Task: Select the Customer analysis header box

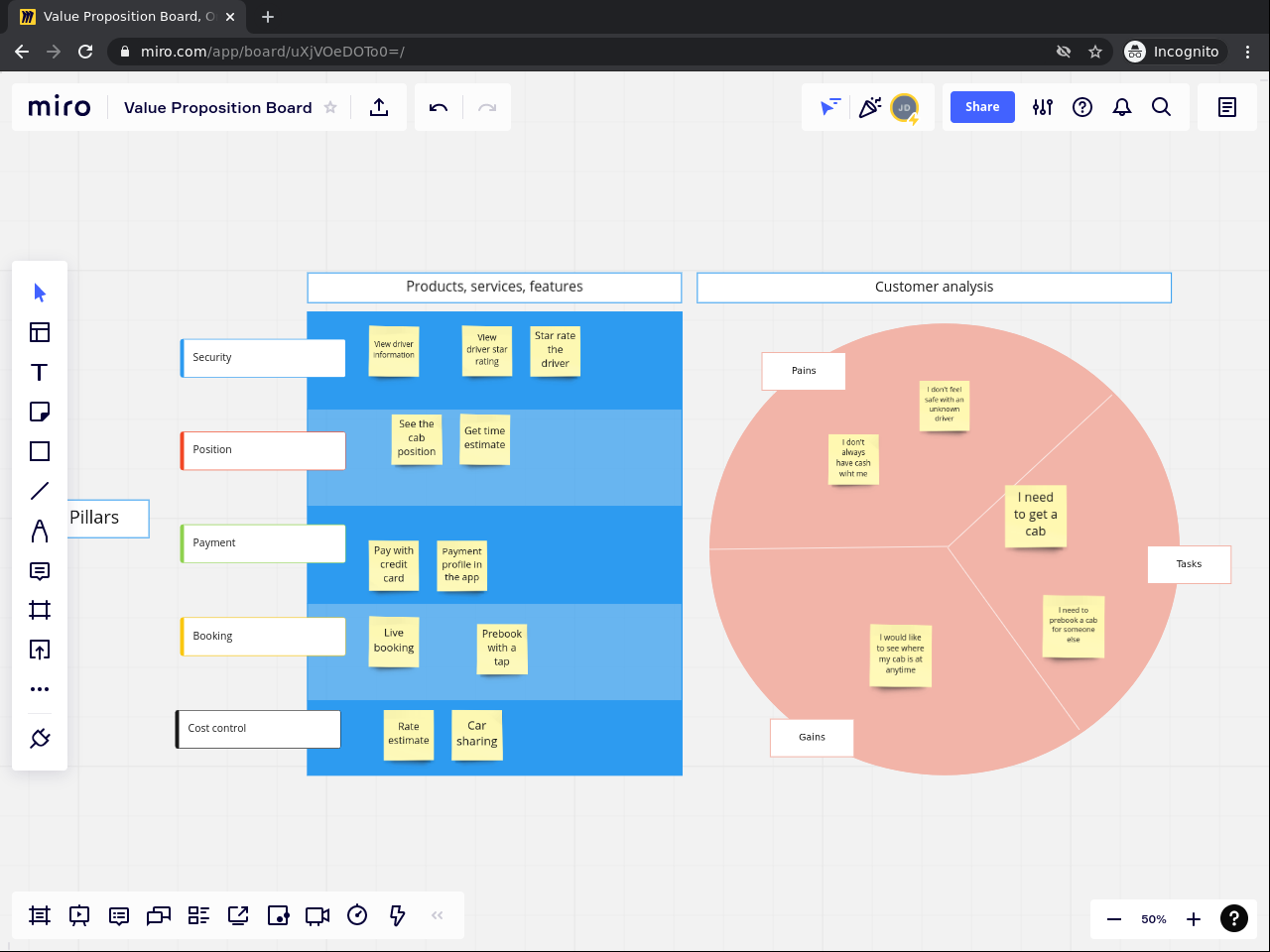Action: click(935, 288)
